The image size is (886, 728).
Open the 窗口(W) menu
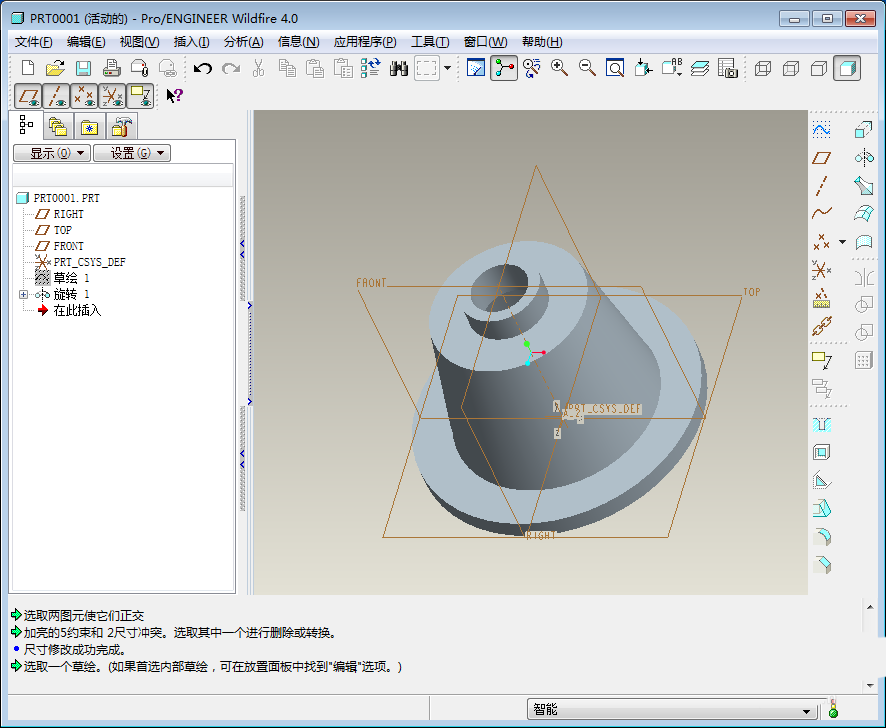(x=485, y=42)
